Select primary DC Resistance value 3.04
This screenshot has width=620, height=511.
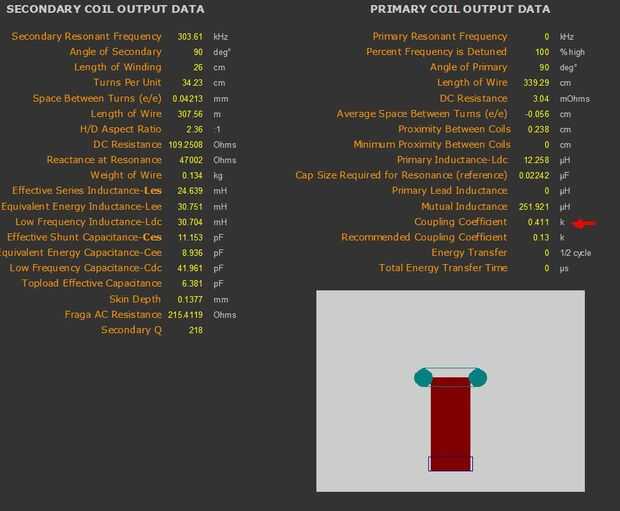coord(541,98)
